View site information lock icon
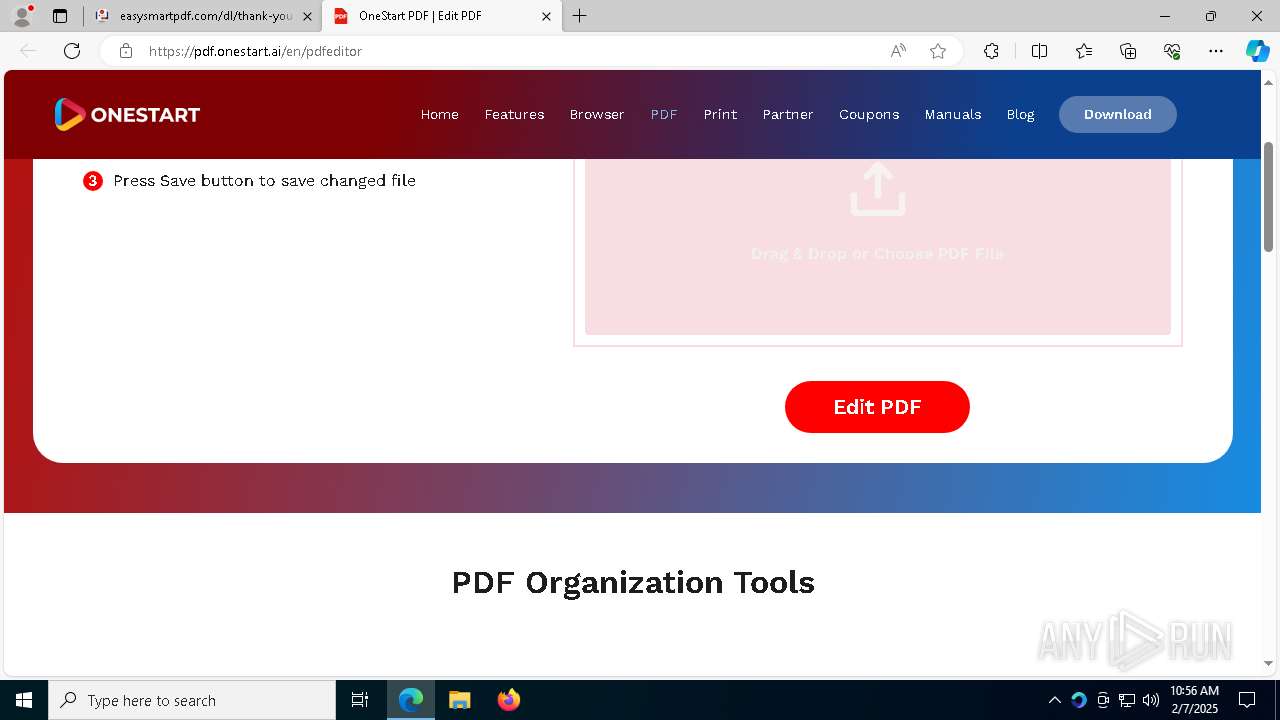The width and height of the screenshot is (1280, 720). tap(126, 51)
